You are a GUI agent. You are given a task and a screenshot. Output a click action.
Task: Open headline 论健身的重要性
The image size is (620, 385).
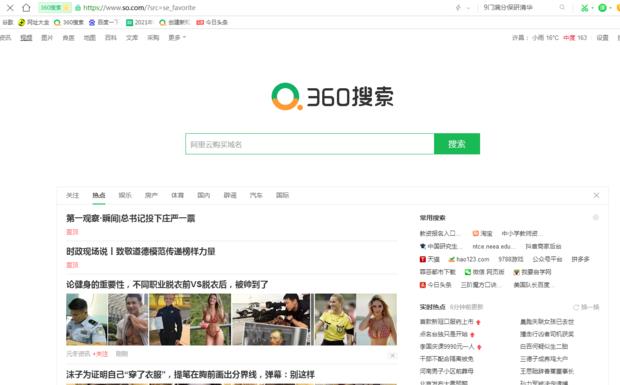click(x=167, y=284)
